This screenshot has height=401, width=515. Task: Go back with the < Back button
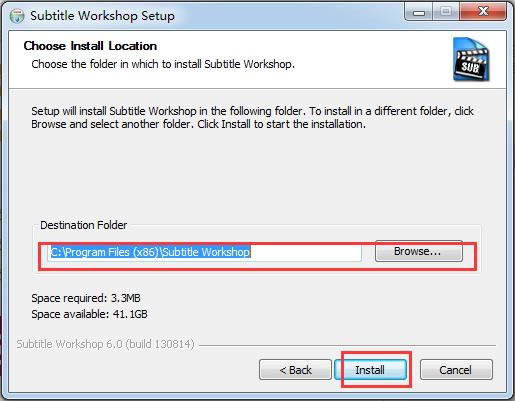(295, 370)
